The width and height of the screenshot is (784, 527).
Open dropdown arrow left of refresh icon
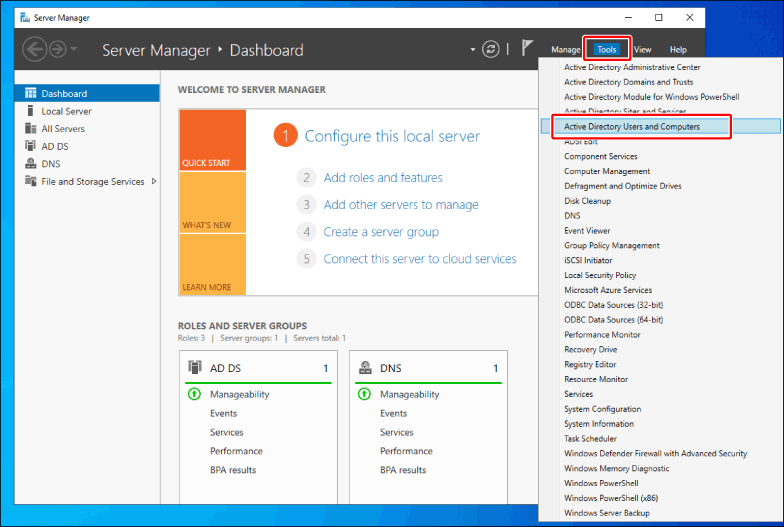pyautogui.click(x=472, y=50)
